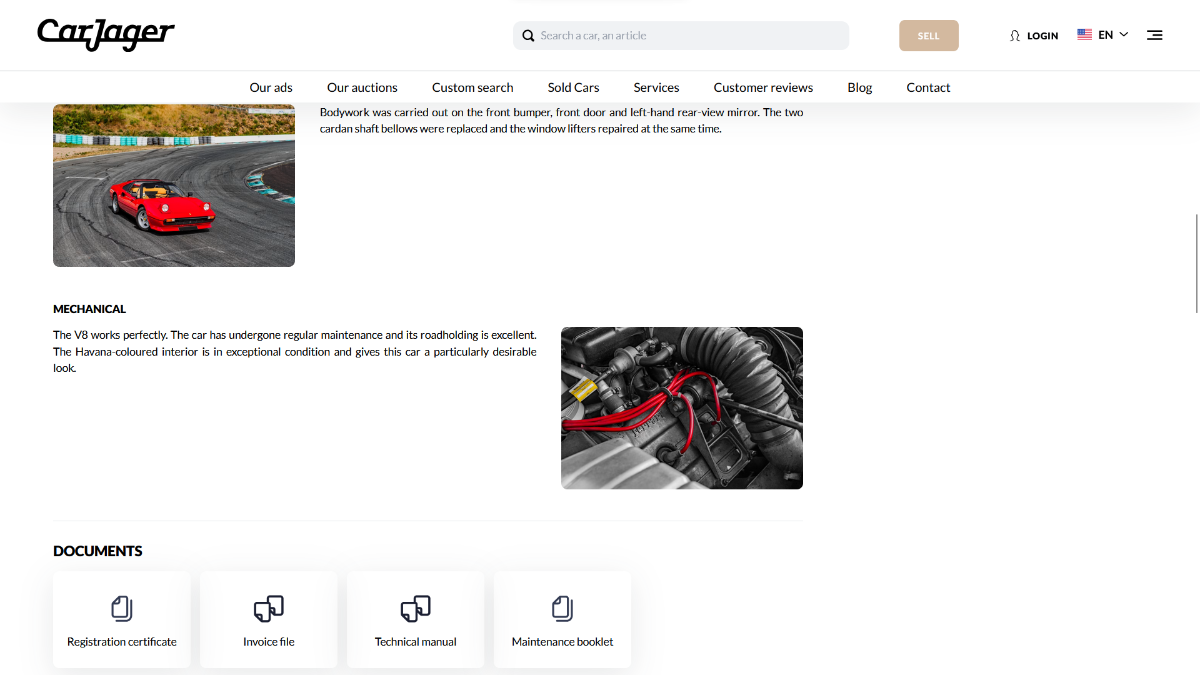This screenshot has height=675, width=1200.
Task: Open the Technical manual document icon
Action: [x=415, y=608]
